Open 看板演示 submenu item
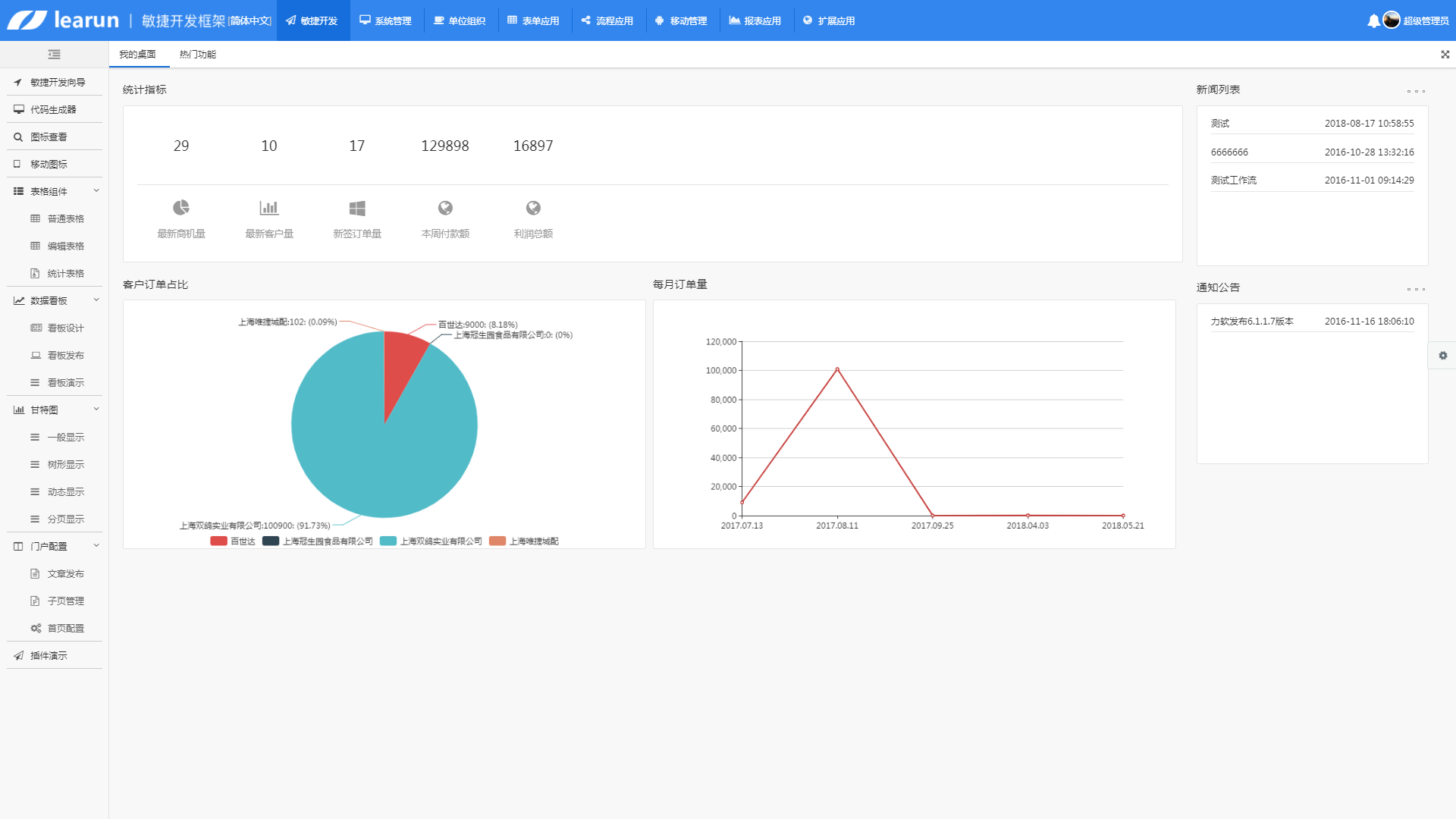 (58, 382)
